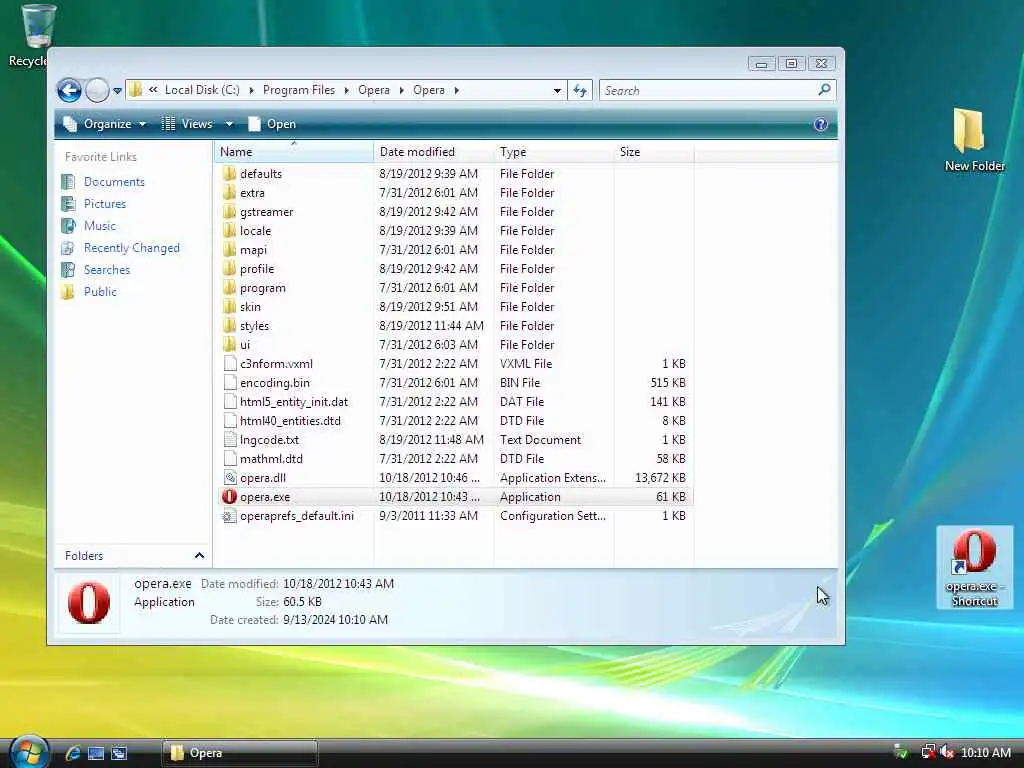Click the 13,672 KB size cell

click(x=660, y=478)
